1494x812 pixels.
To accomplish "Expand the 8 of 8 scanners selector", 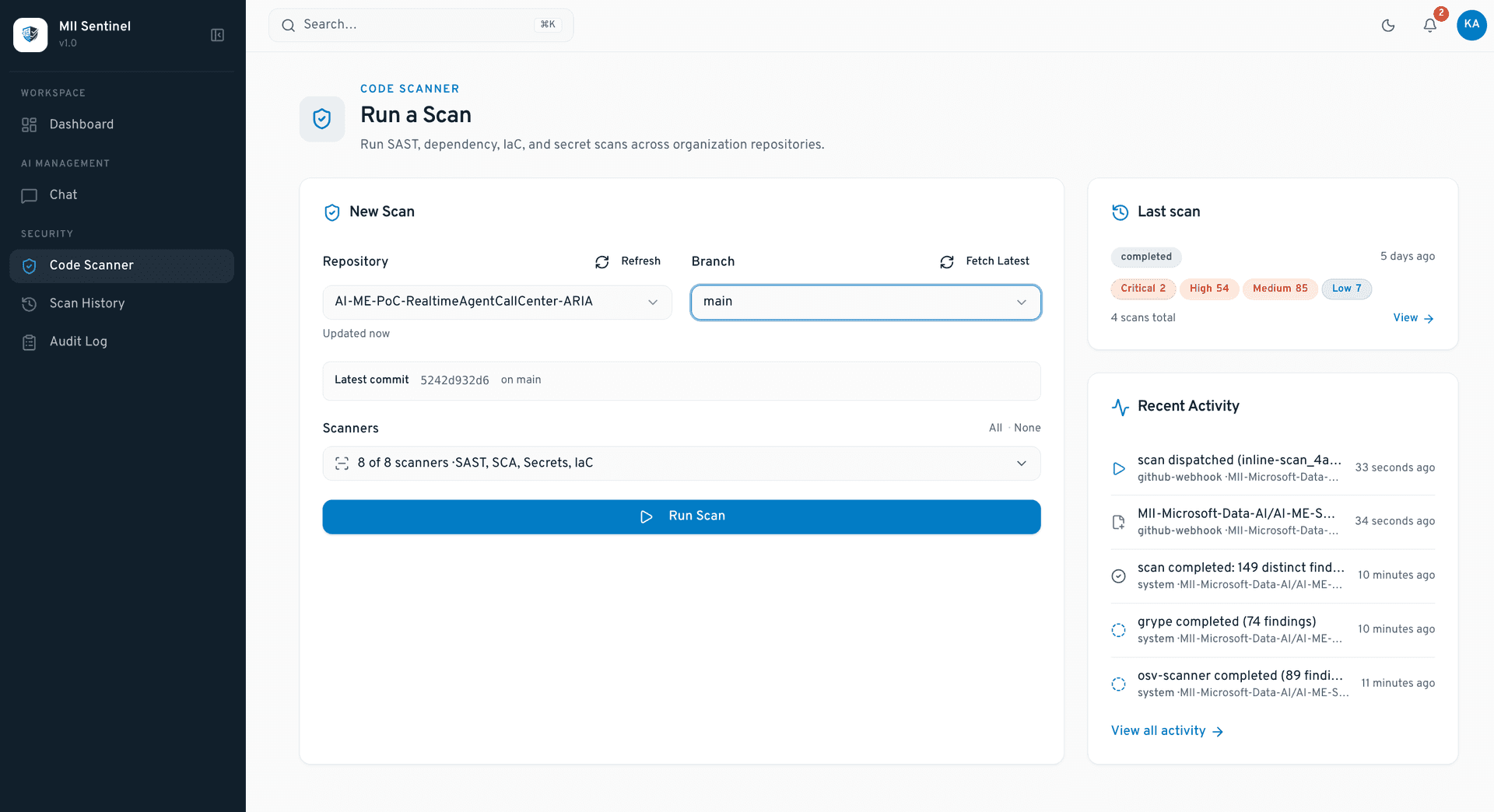I will 682,464.
